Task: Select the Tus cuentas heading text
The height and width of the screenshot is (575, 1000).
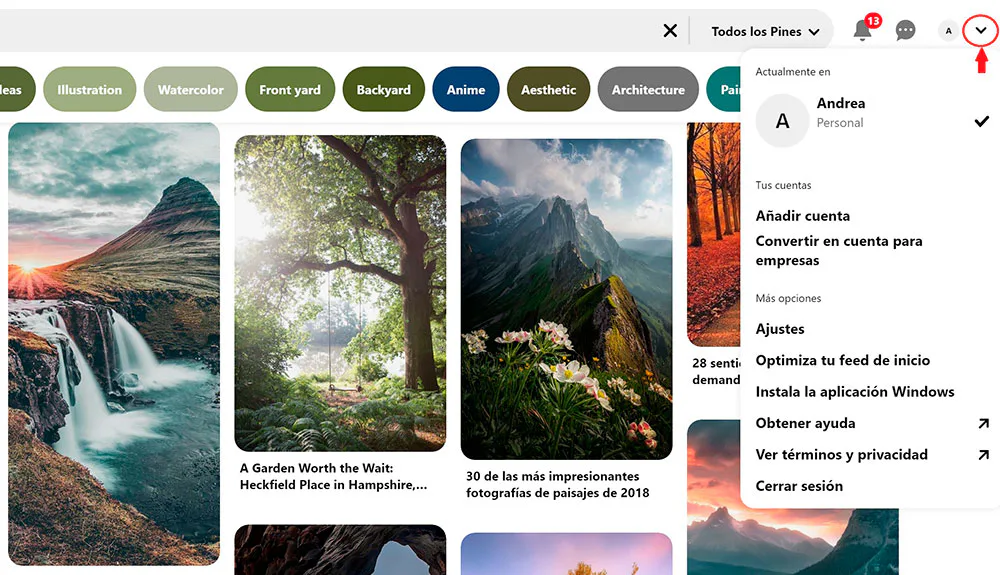Action: click(783, 185)
